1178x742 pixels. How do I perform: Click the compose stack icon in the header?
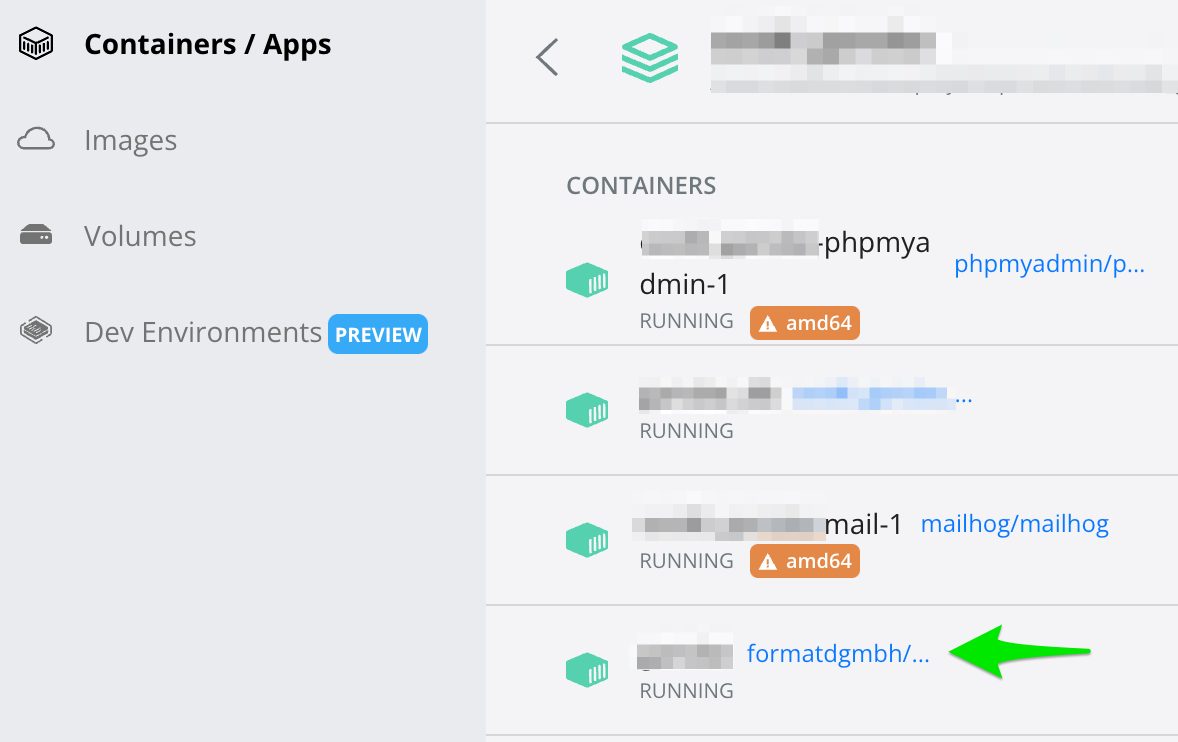point(650,57)
